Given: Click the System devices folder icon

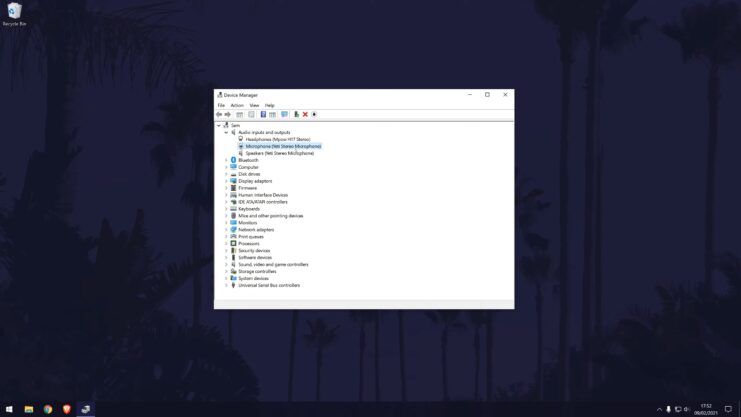Looking at the screenshot, I should click(x=233, y=278).
